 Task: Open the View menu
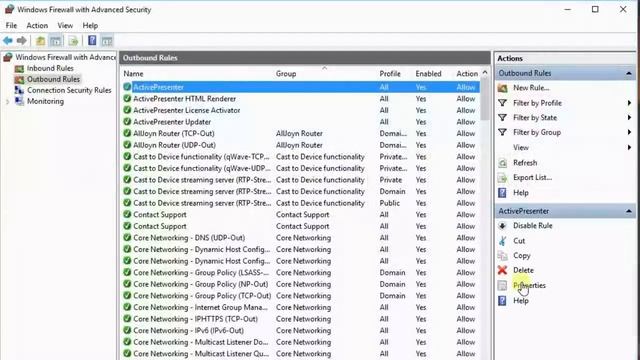[65, 25]
